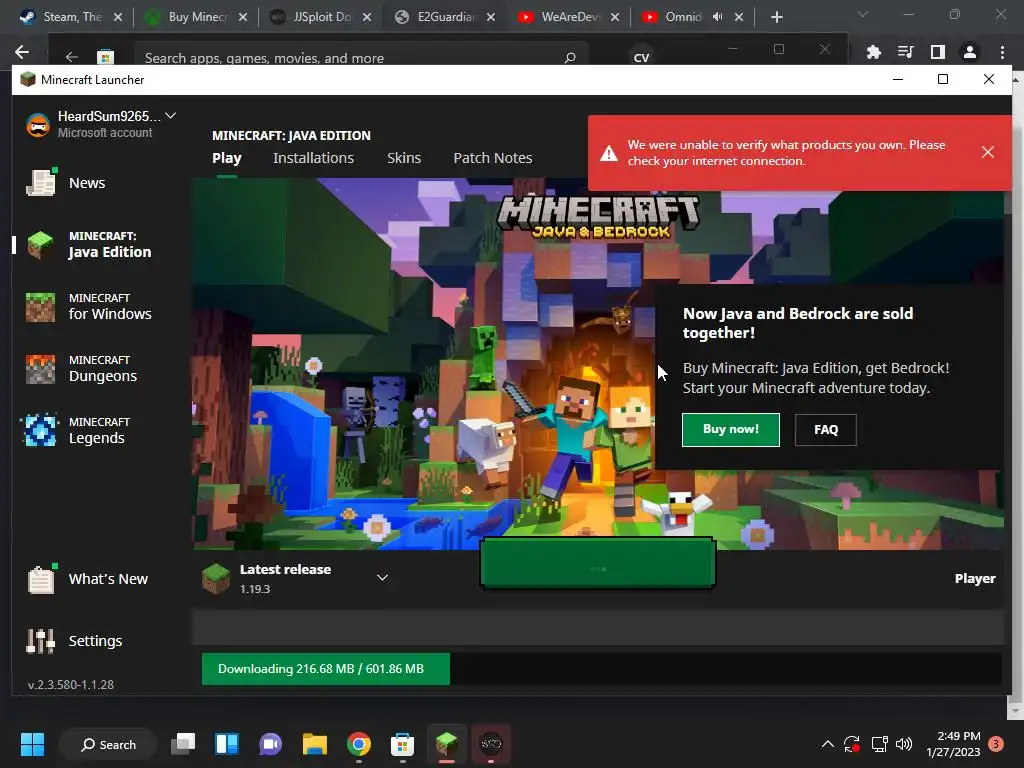
Task: Click the Microsoft Store search field
Action: click(361, 56)
